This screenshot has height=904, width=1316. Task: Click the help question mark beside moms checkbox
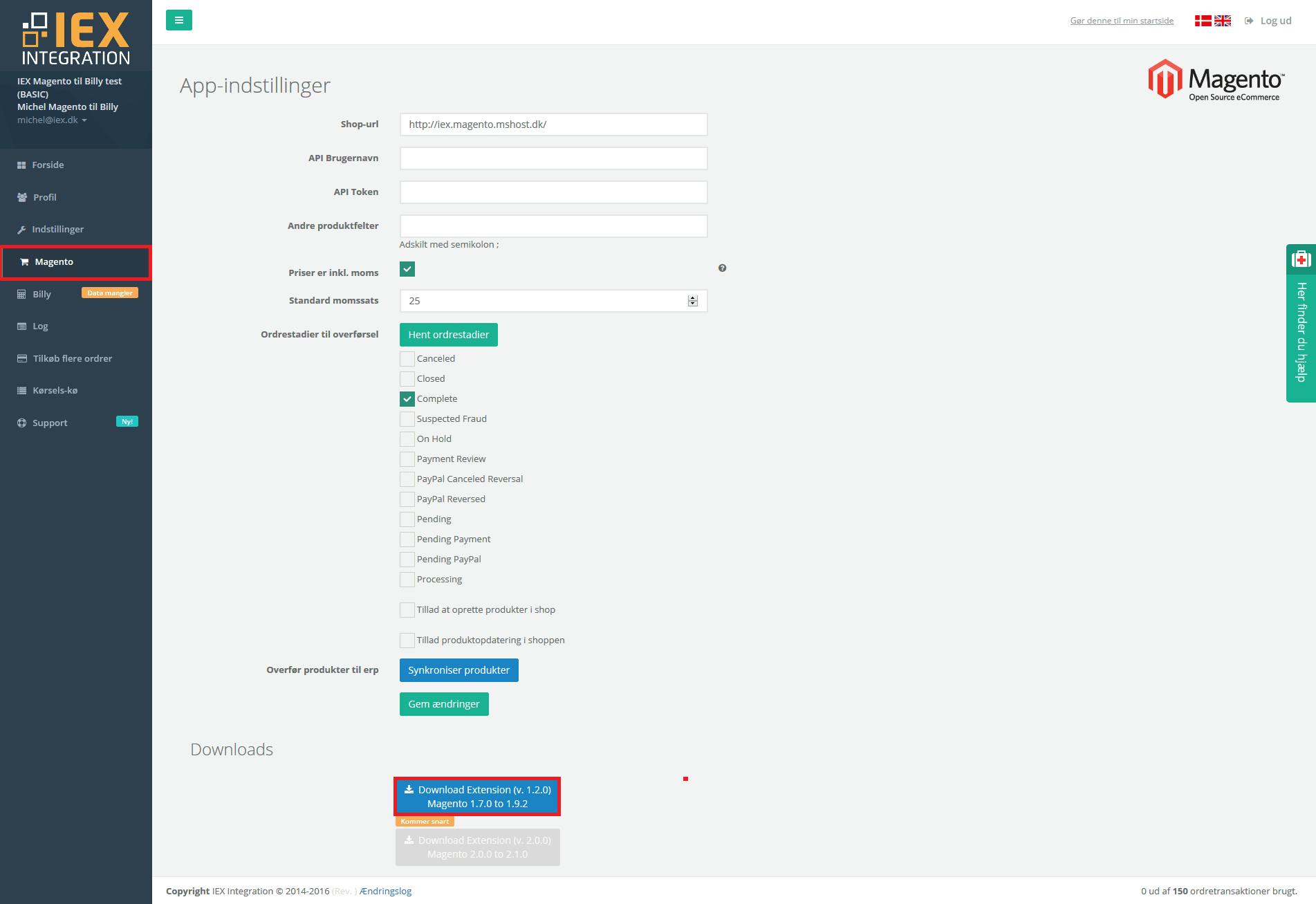tap(722, 268)
